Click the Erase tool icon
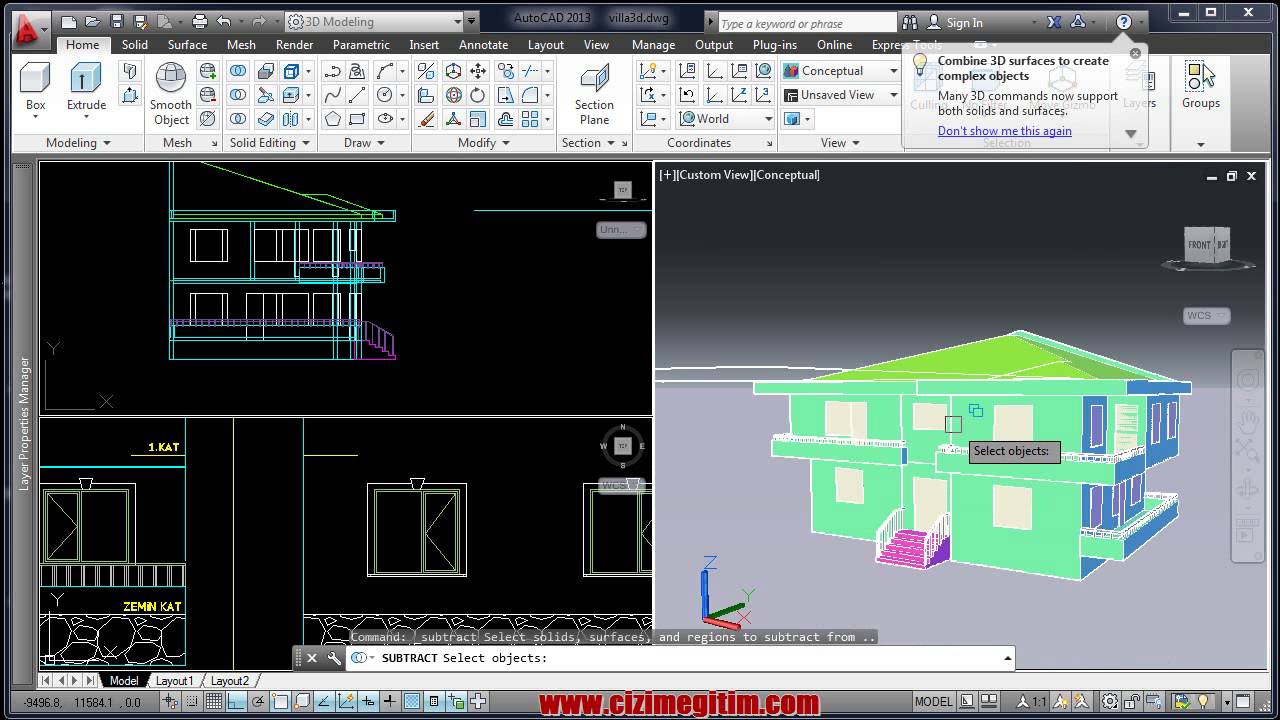1280x720 pixels. [426, 119]
